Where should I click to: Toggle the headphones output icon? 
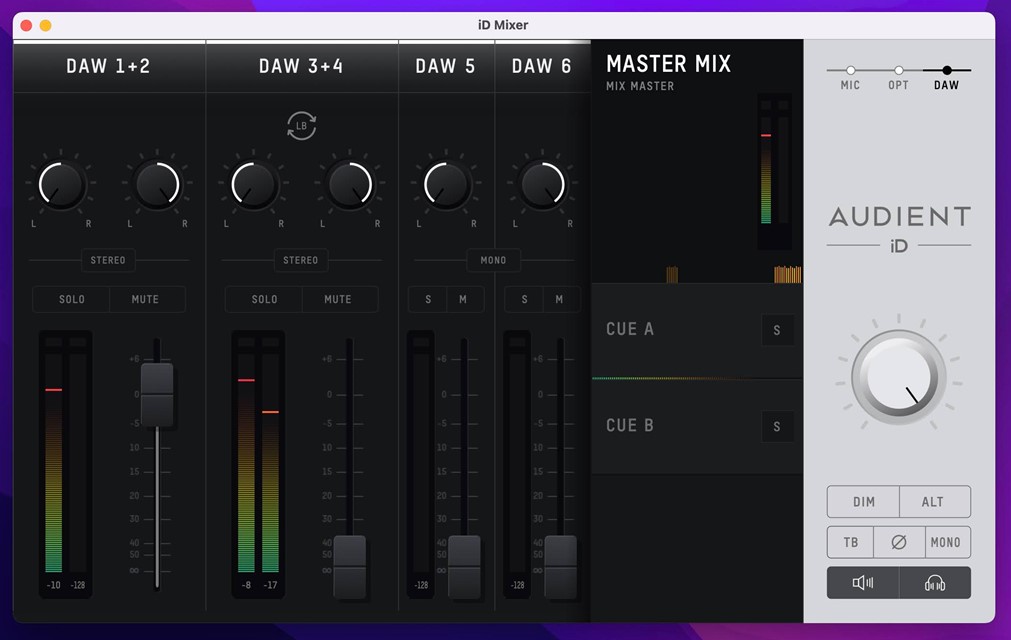[x=935, y=583]
